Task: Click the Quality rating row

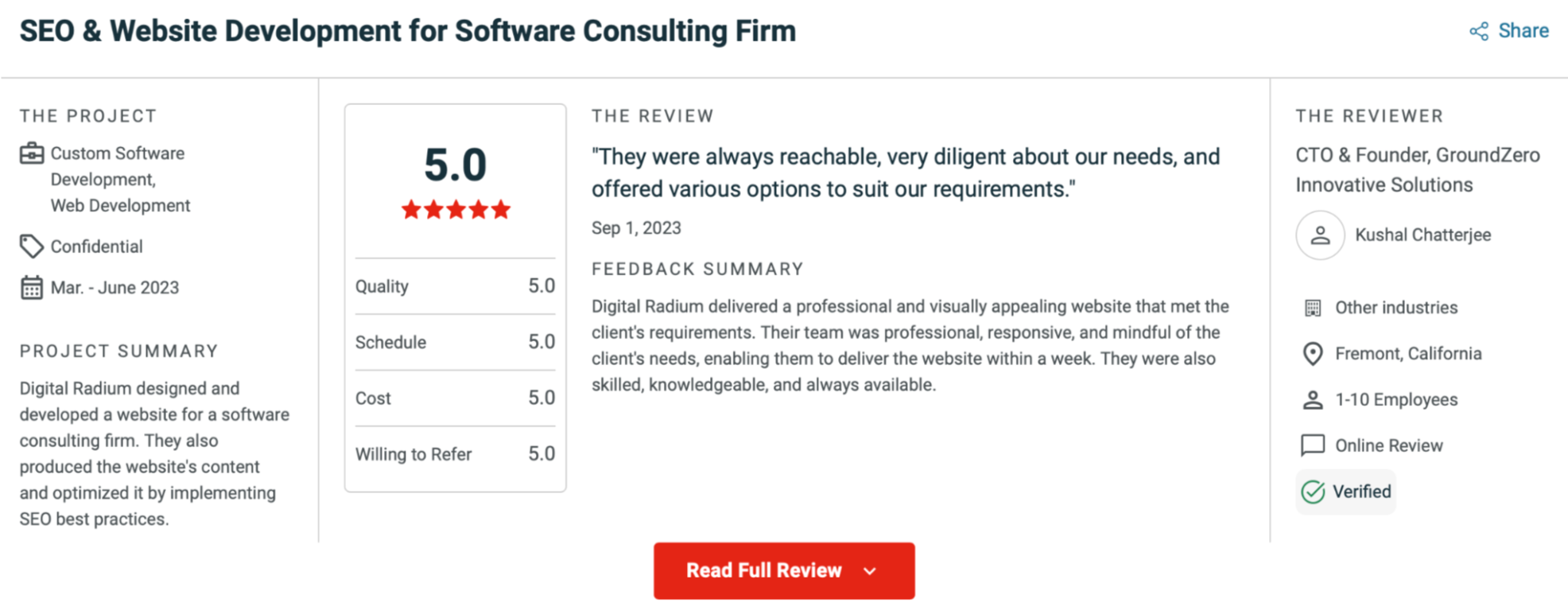Action: (455, 286)
